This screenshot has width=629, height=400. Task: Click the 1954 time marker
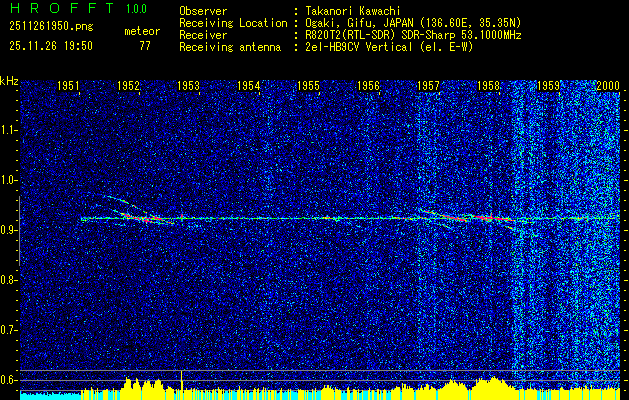pyautogui.click(x=248, y=85)
